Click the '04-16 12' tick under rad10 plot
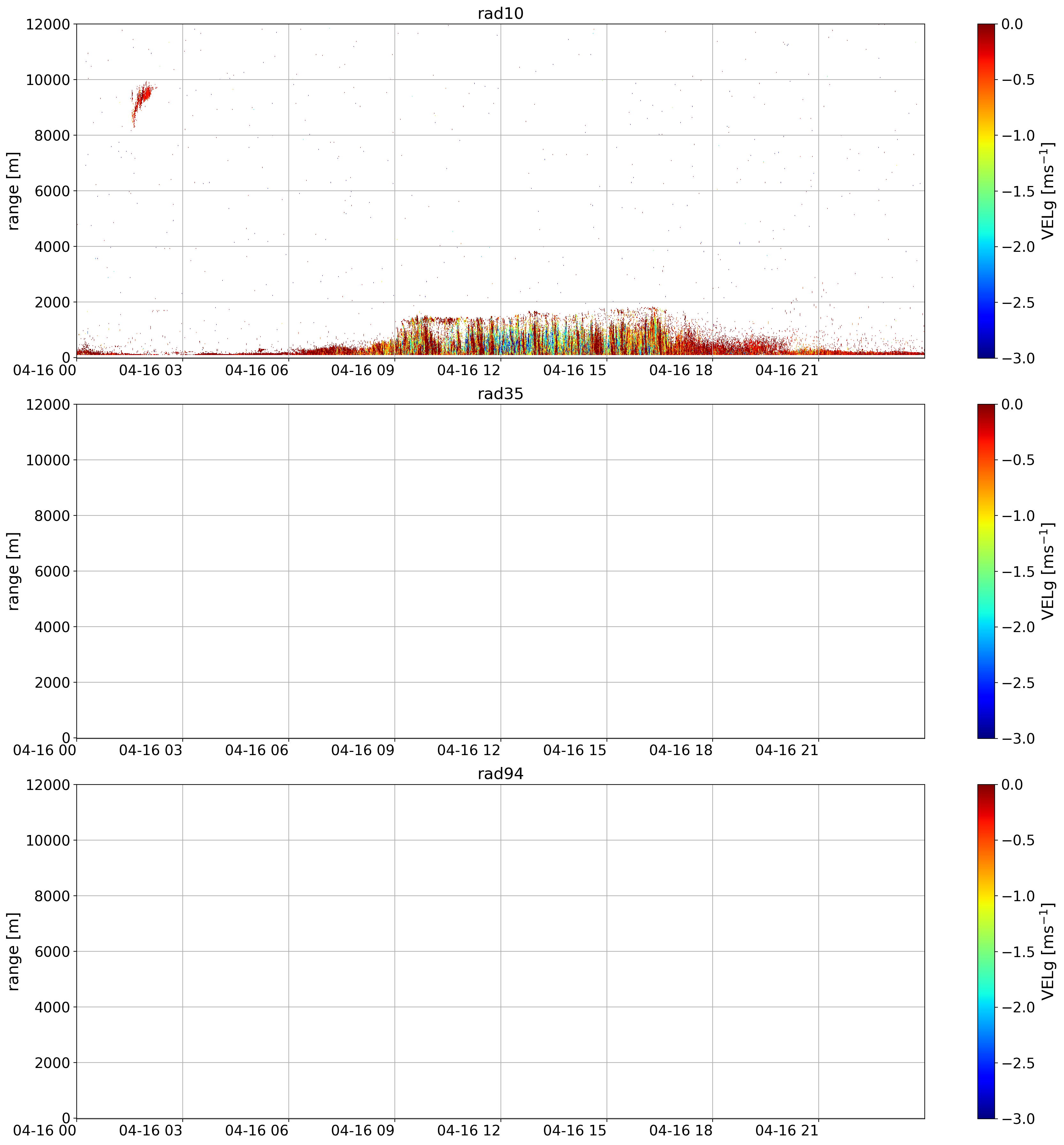Viewport: 1064px width, 1145px height. (469, 370)
